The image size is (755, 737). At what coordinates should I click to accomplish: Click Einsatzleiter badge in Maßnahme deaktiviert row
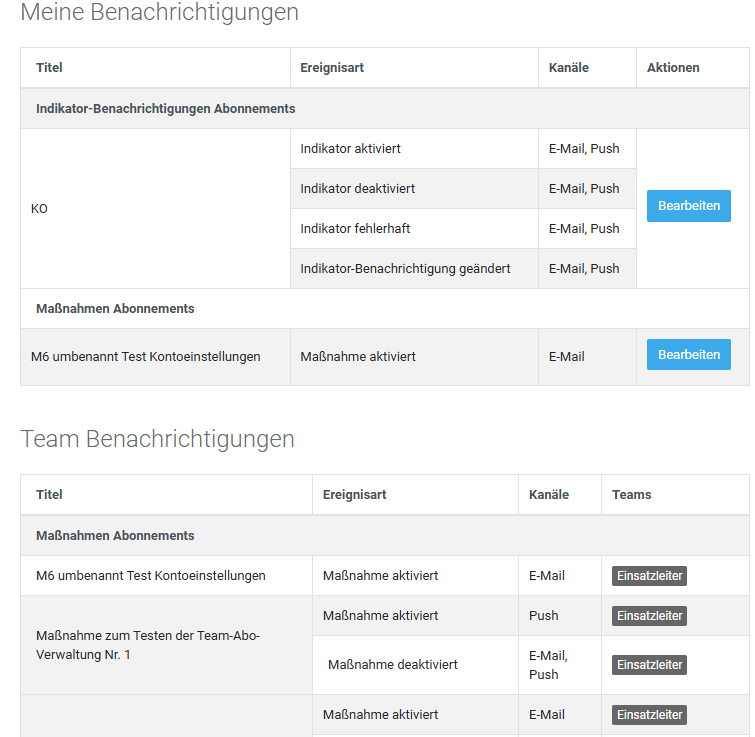point(649,665)
